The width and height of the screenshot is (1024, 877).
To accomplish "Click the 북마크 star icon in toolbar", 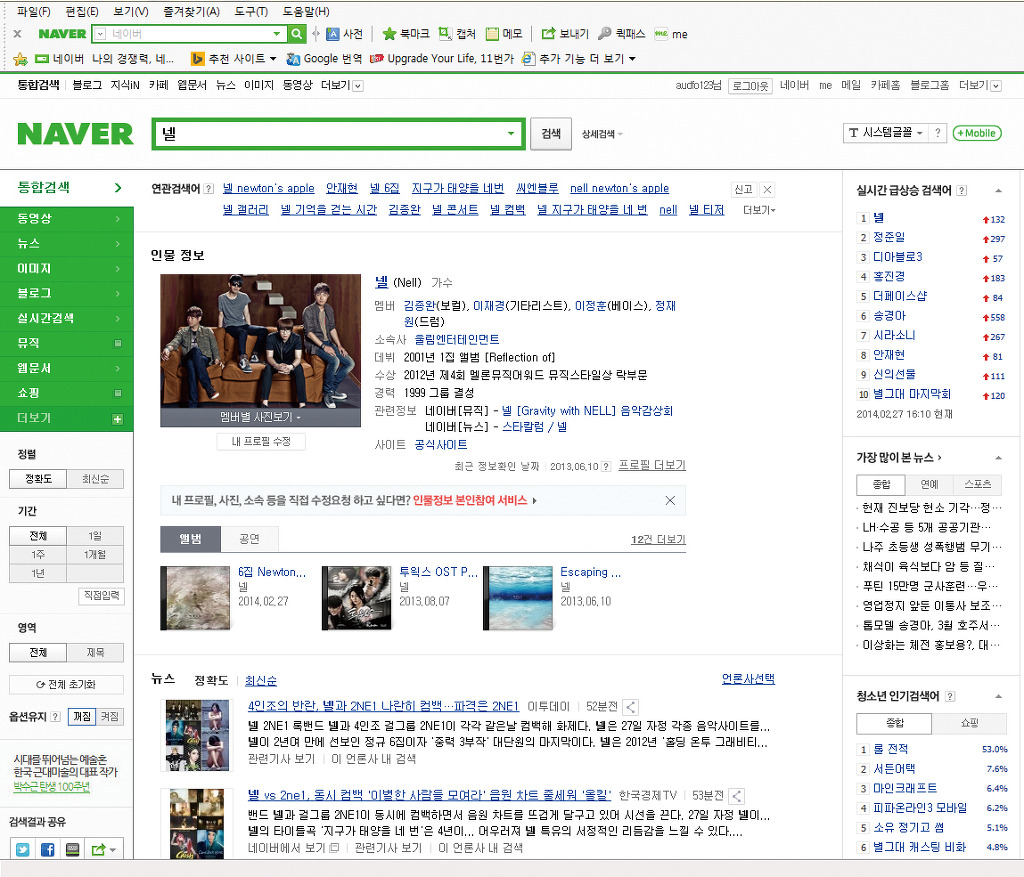I will click(x=389, y=34).
